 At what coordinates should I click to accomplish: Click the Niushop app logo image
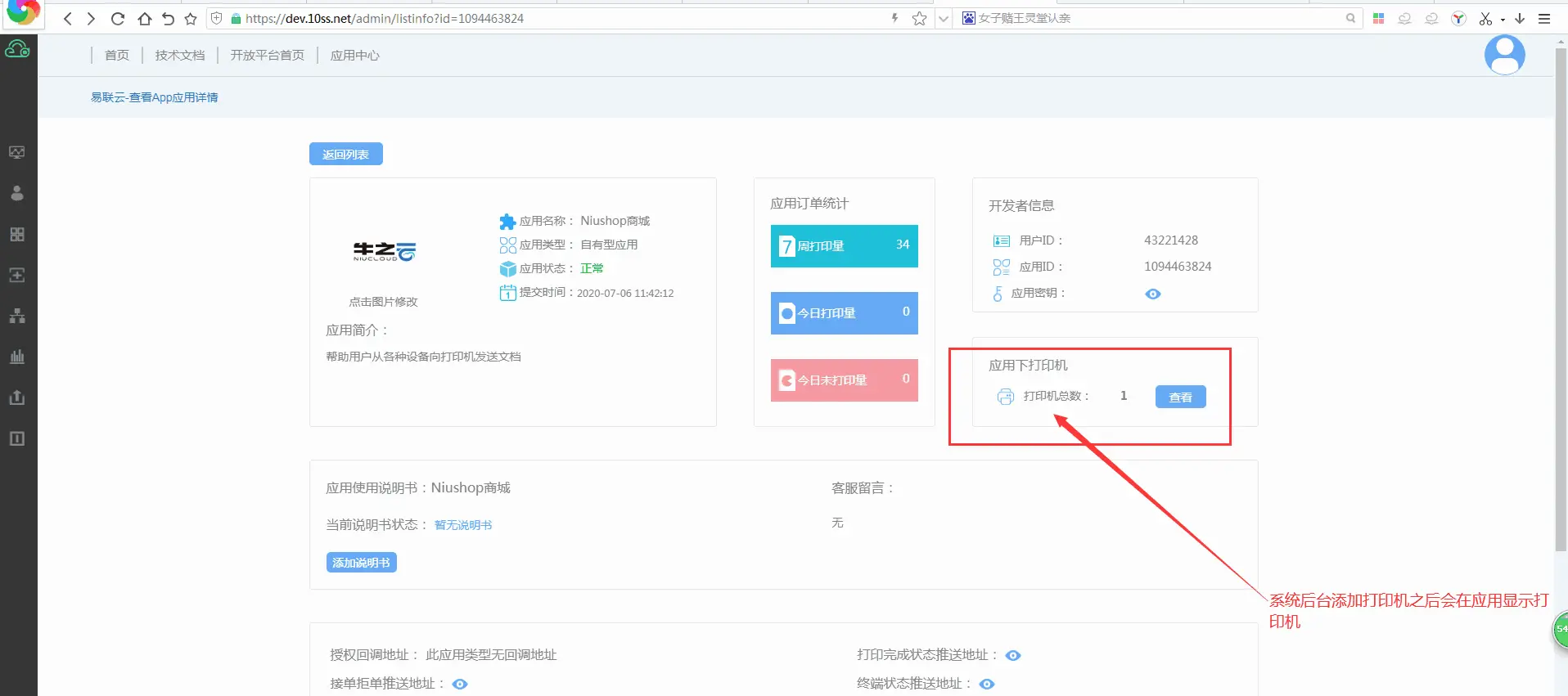(384, 251)
